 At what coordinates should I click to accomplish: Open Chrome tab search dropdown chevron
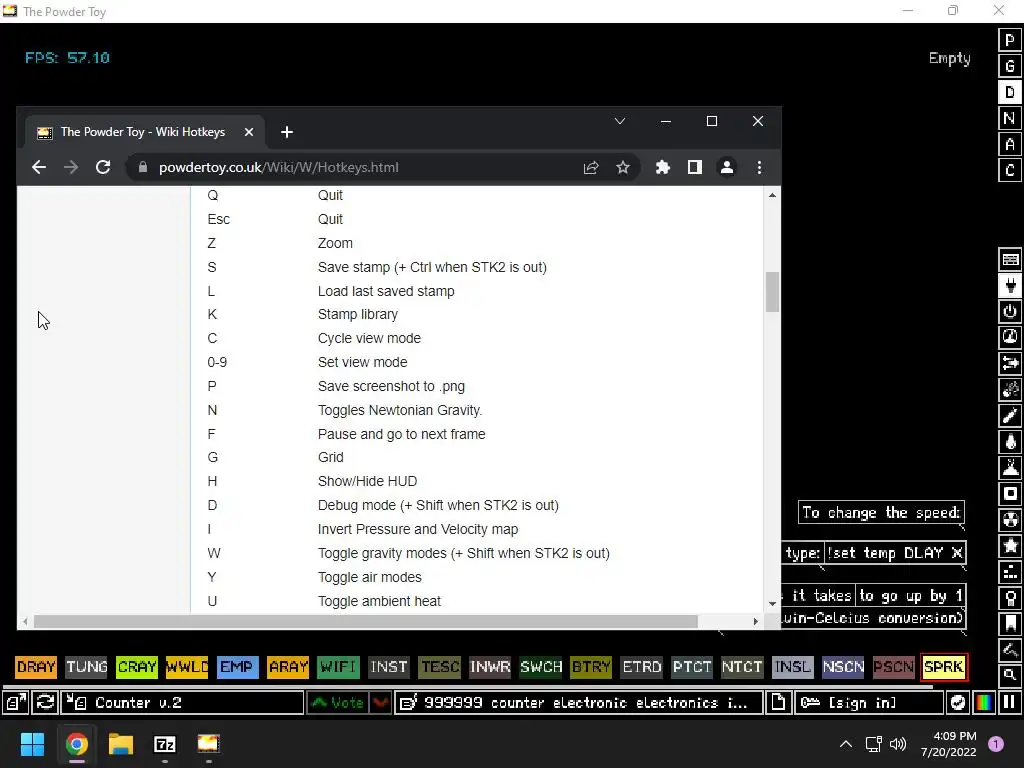point(620,121)
